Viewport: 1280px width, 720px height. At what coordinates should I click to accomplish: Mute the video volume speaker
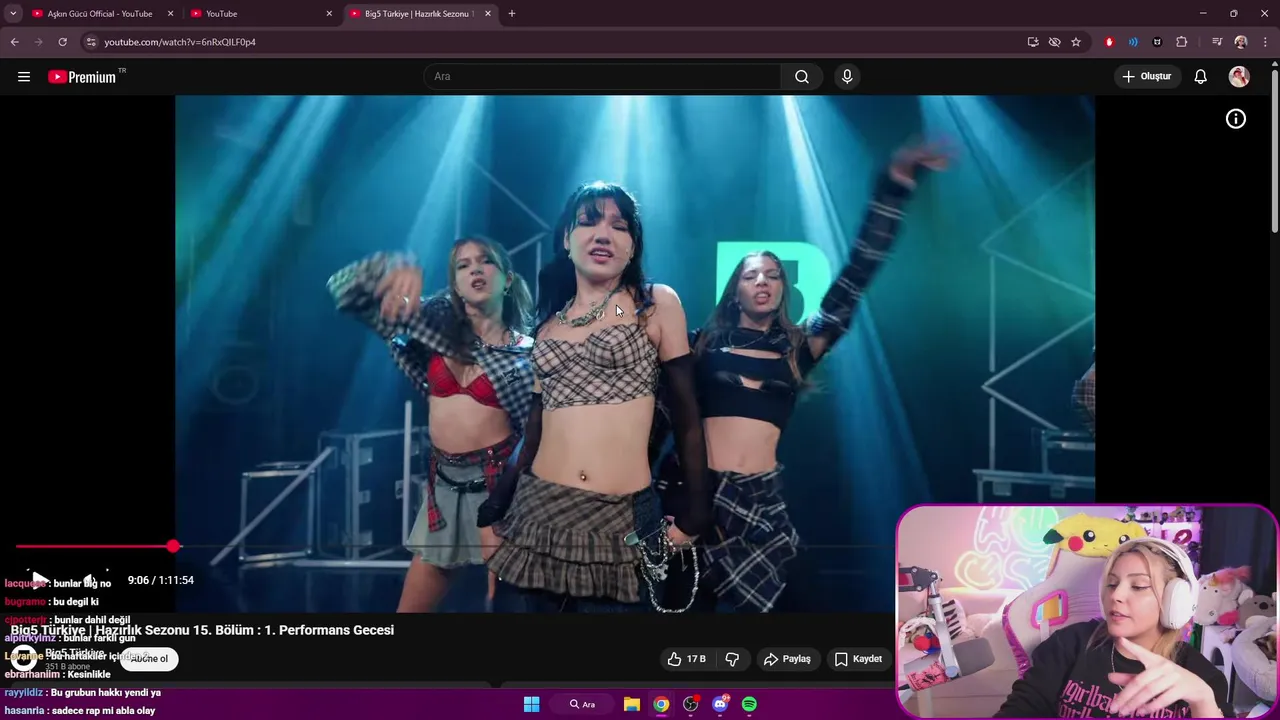click(89, 580)
